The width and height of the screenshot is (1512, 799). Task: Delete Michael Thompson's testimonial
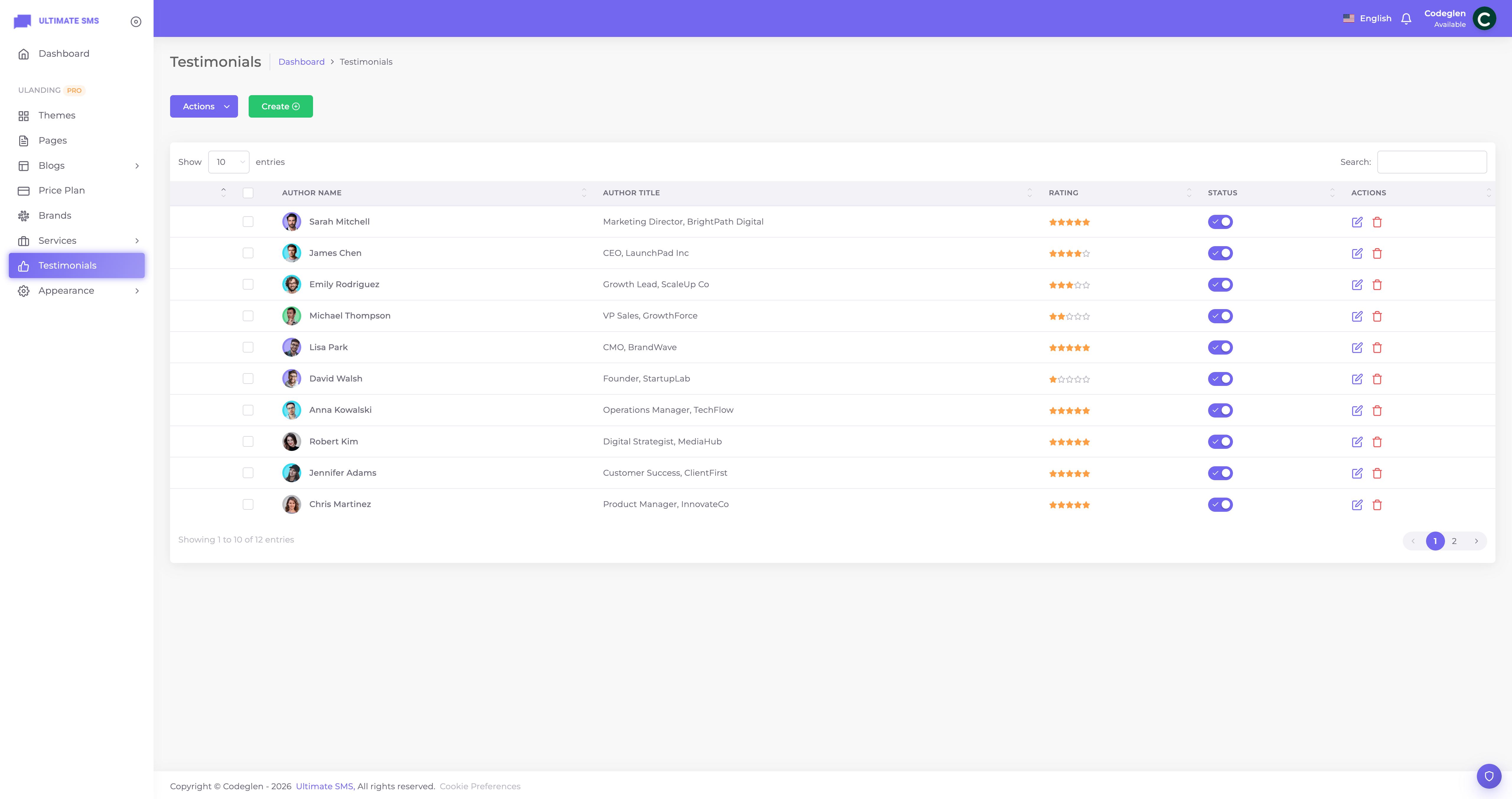point(1377,316)
